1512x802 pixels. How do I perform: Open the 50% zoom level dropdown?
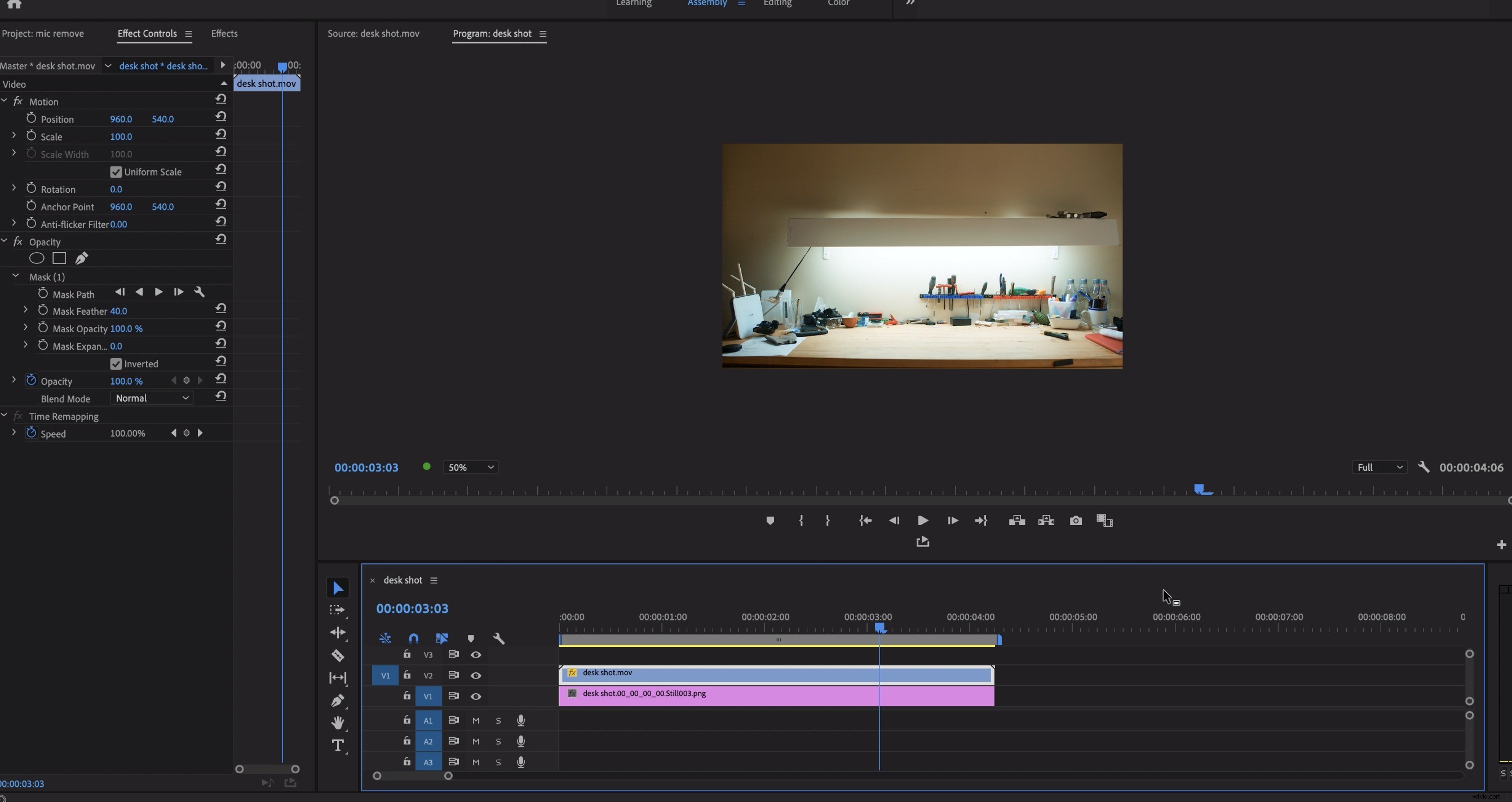point(470,467)
